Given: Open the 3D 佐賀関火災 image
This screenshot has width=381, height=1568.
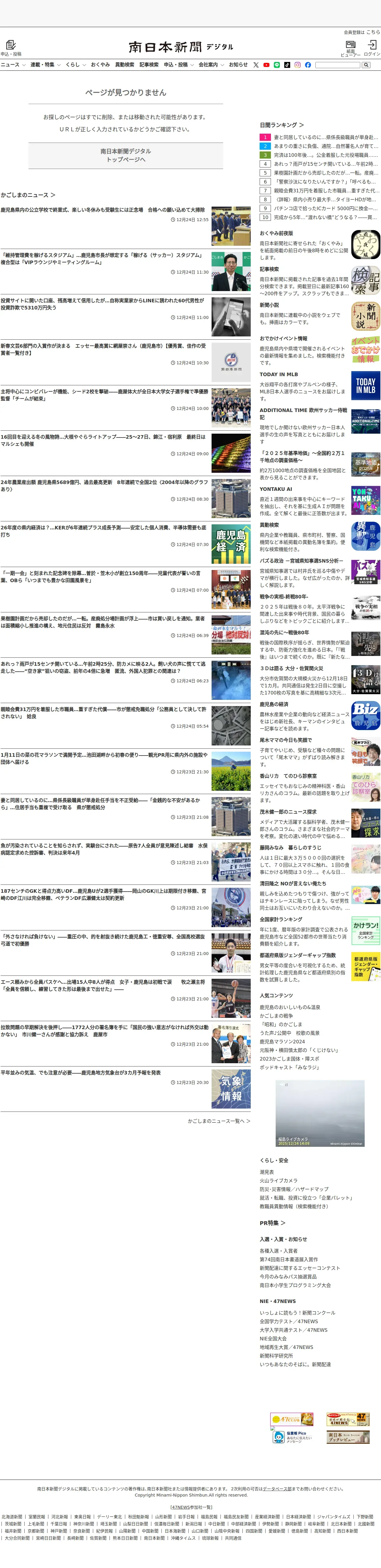Looking at the screenshot, I should pyautogui.click(x=366, y=680).
